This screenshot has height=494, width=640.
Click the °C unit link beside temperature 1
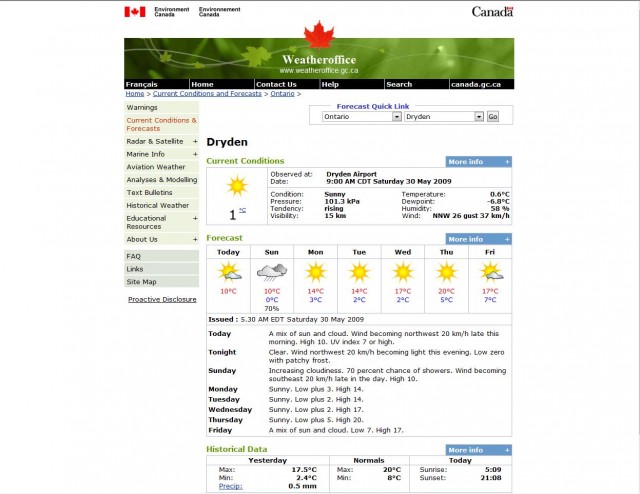242,210
